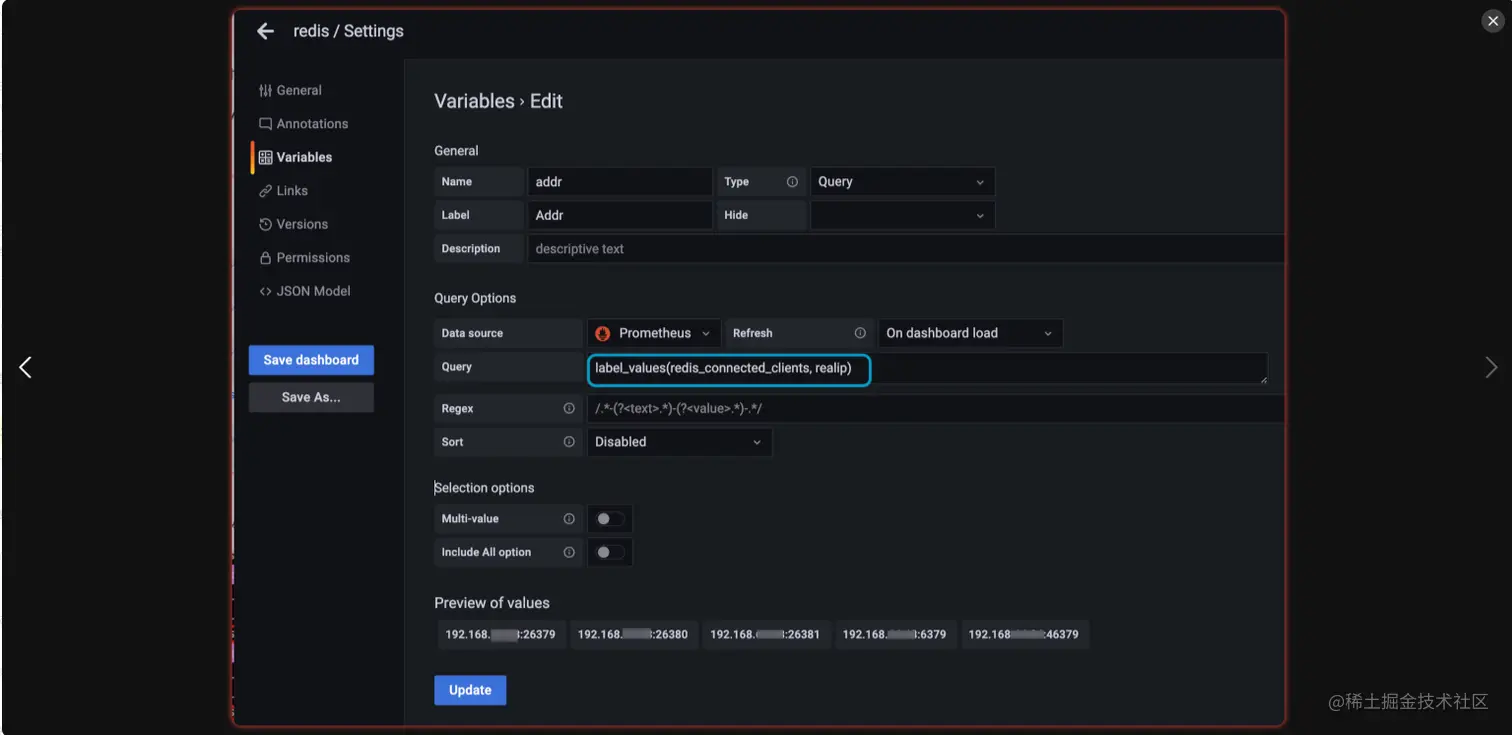
Task: Click the redis / Settings page title
Action: (348, 31)
